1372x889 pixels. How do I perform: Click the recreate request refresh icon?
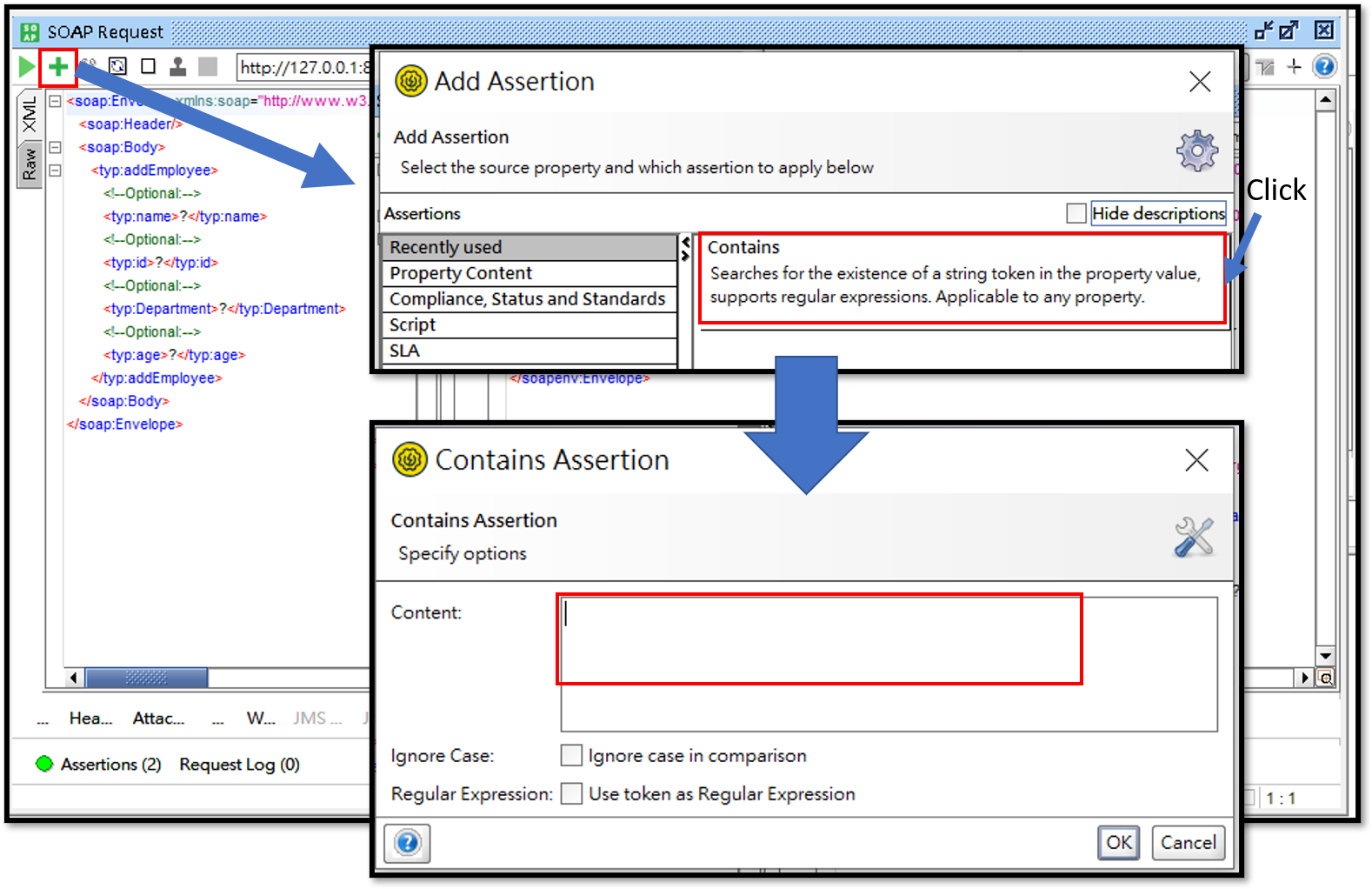pos(117,66)
